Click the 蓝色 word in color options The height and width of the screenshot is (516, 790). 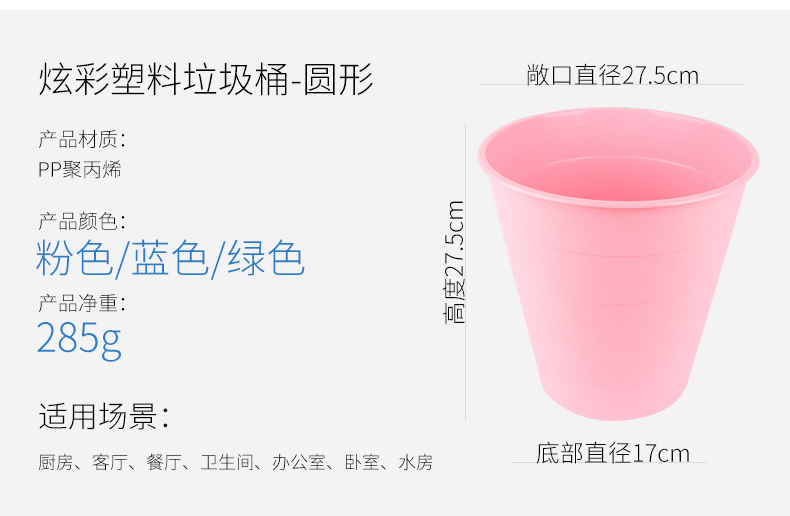[x=170, y=258]
